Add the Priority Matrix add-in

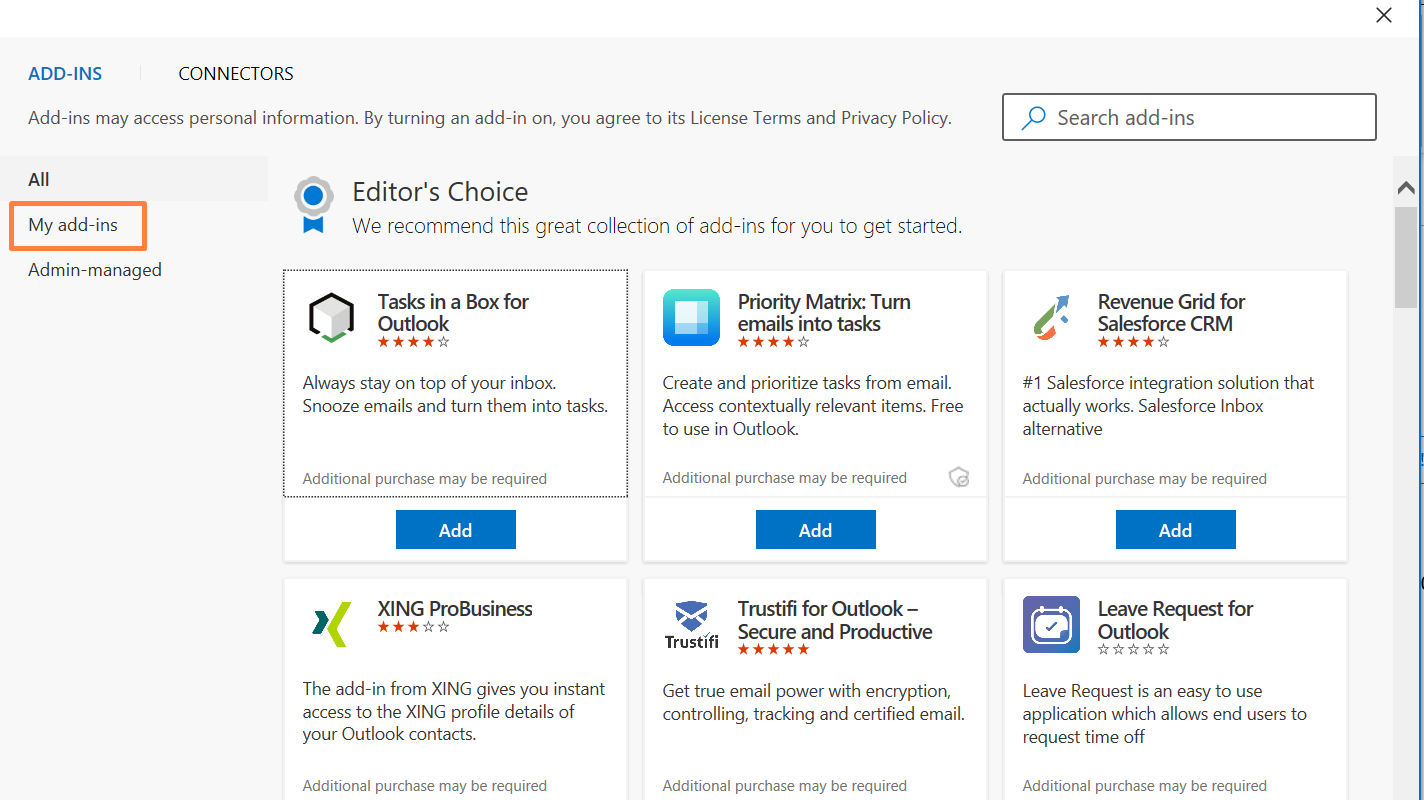(x=815, y=530)
